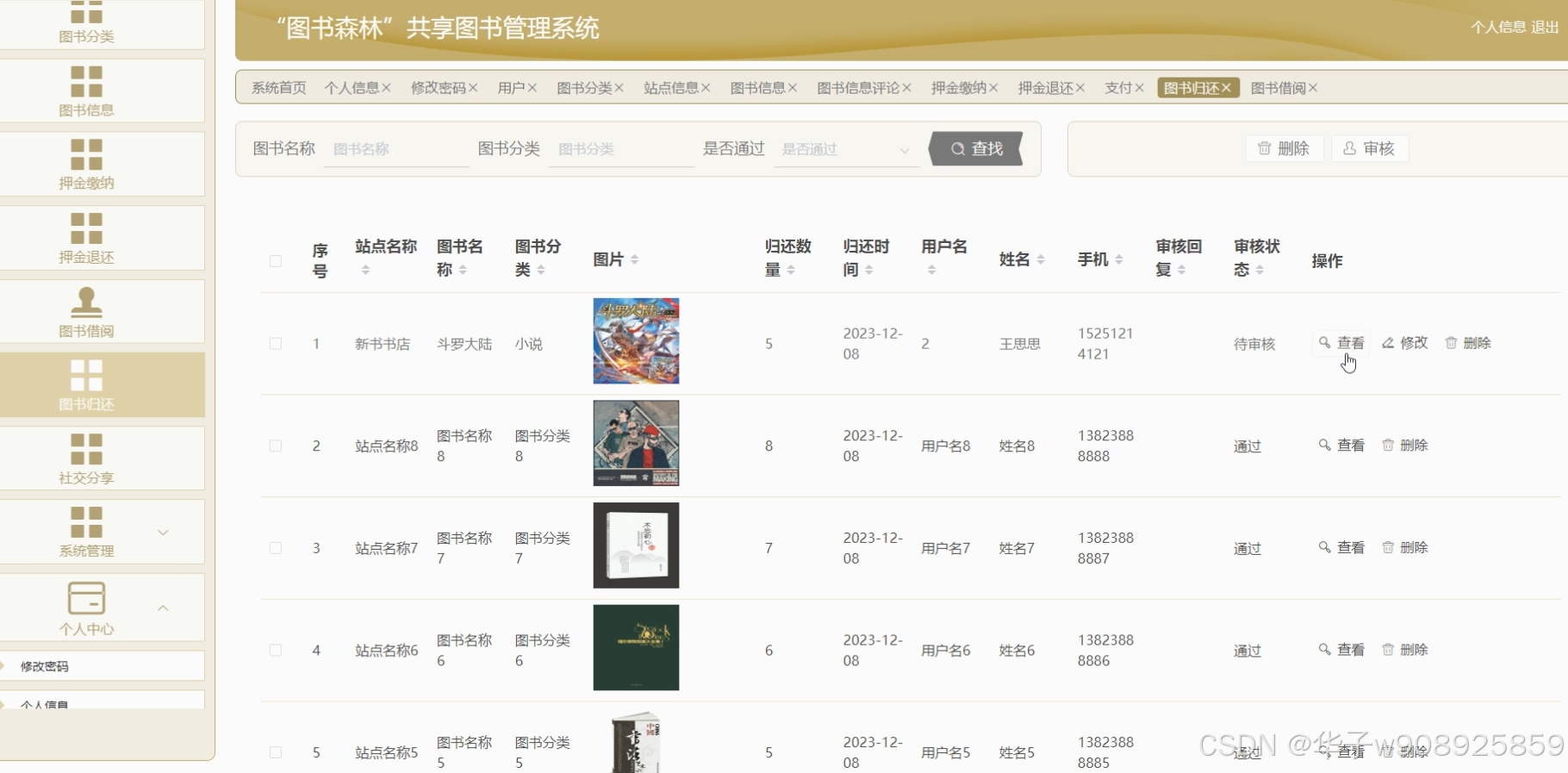Switch to the 图书借阅 tab
1568x773 pixels.
[x=1278, y=88]
